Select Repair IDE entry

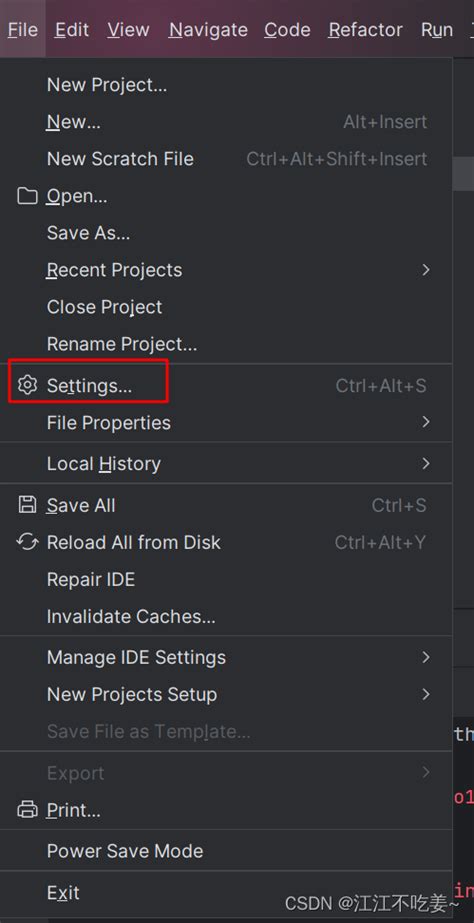pos(226,579)
